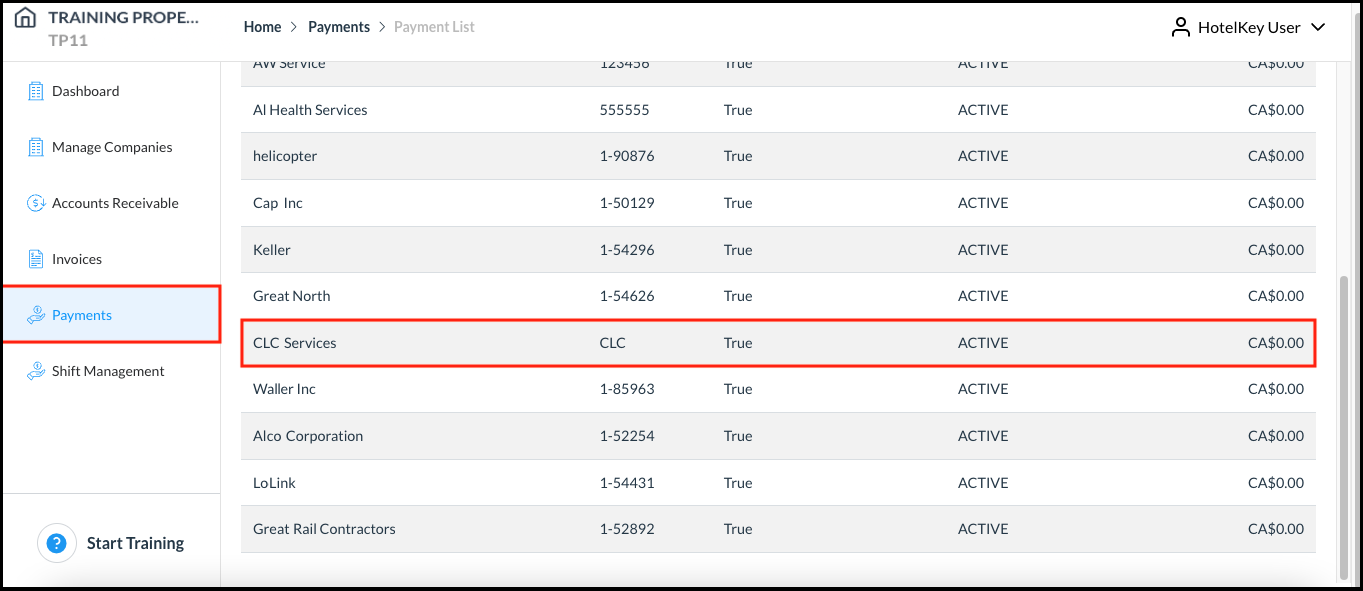Select the Dashboard icon in the sidebar
Viewport: 1363px width, 591px height.
click(33, 90)
